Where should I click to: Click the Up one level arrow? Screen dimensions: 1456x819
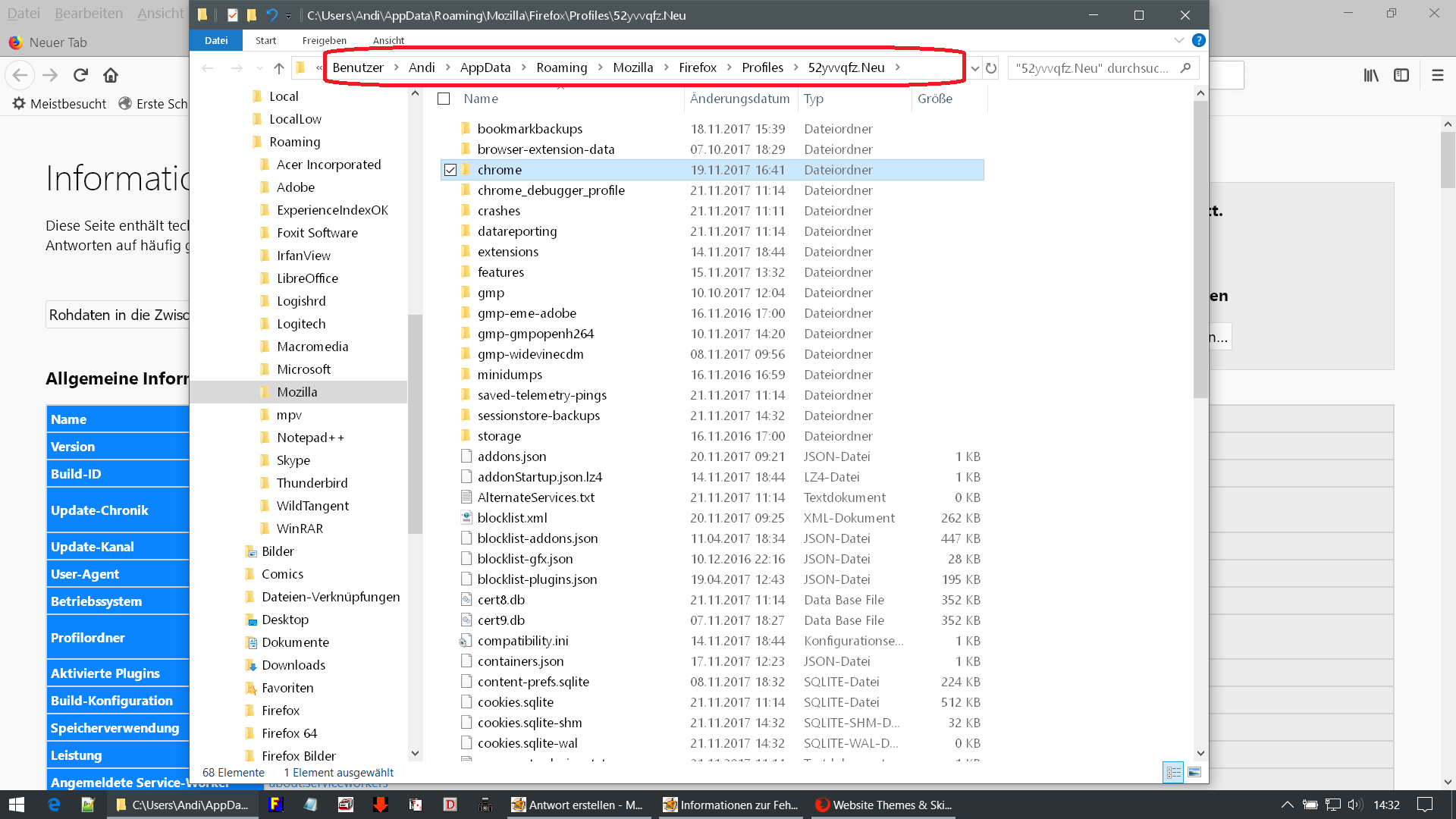tap(279, 68)
